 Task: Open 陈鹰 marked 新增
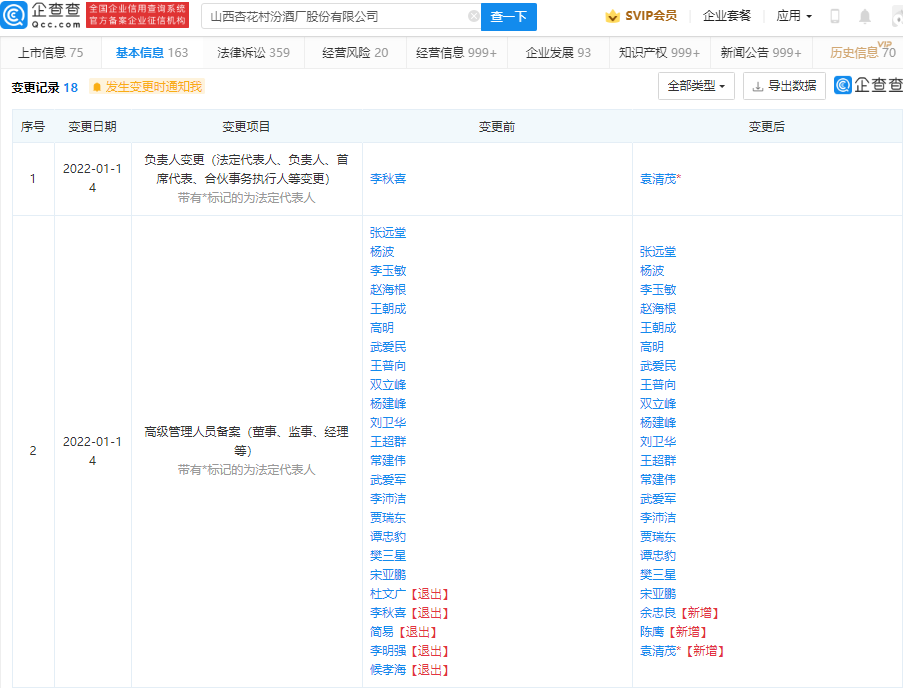click(x=652, y=632)
